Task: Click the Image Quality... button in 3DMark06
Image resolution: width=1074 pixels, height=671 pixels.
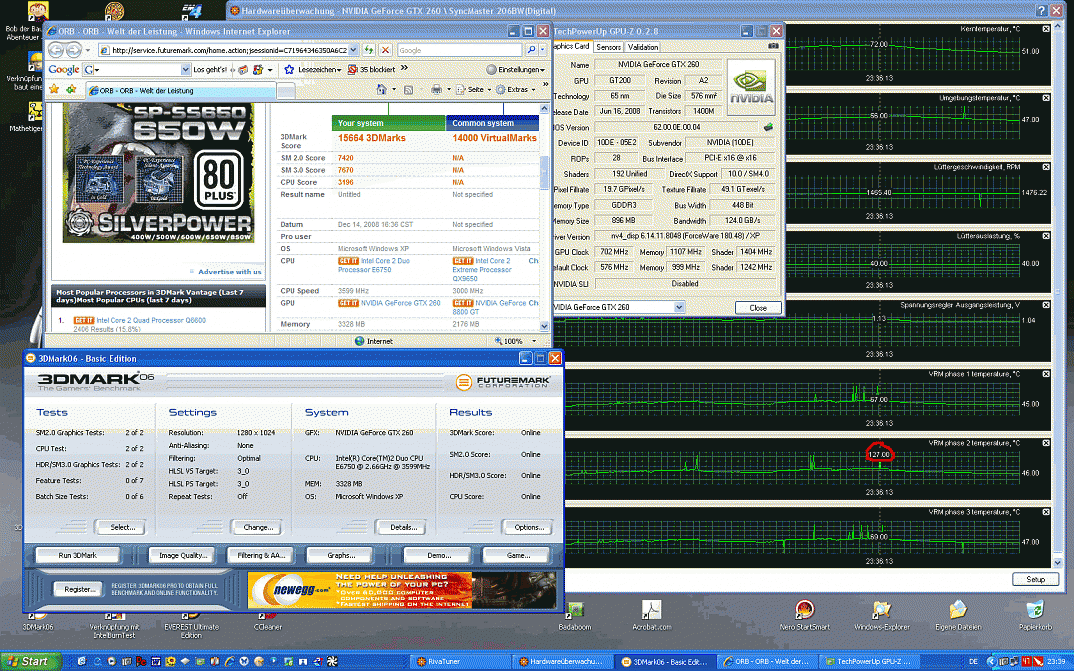Action: pos(183,555)
